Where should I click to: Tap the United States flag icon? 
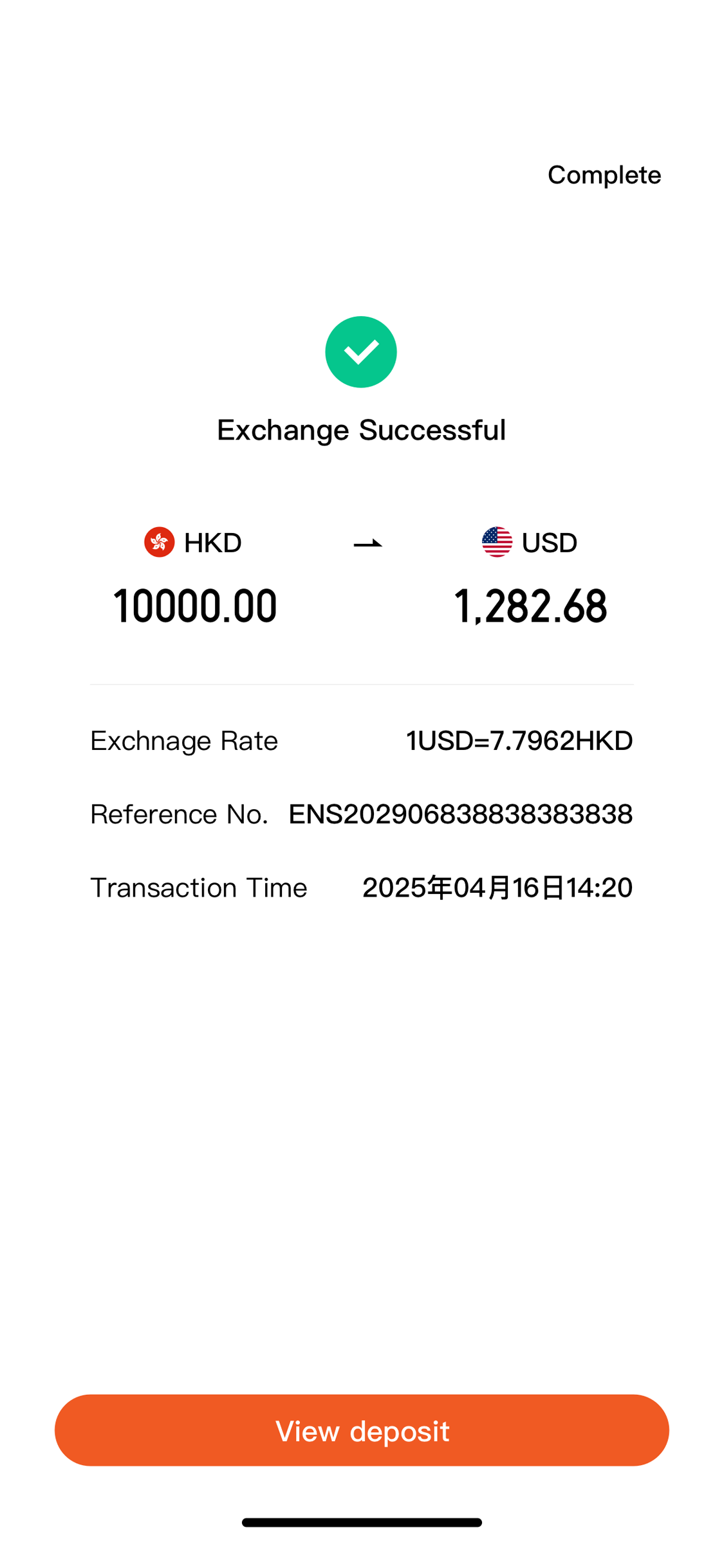click(x=497, y=542)
